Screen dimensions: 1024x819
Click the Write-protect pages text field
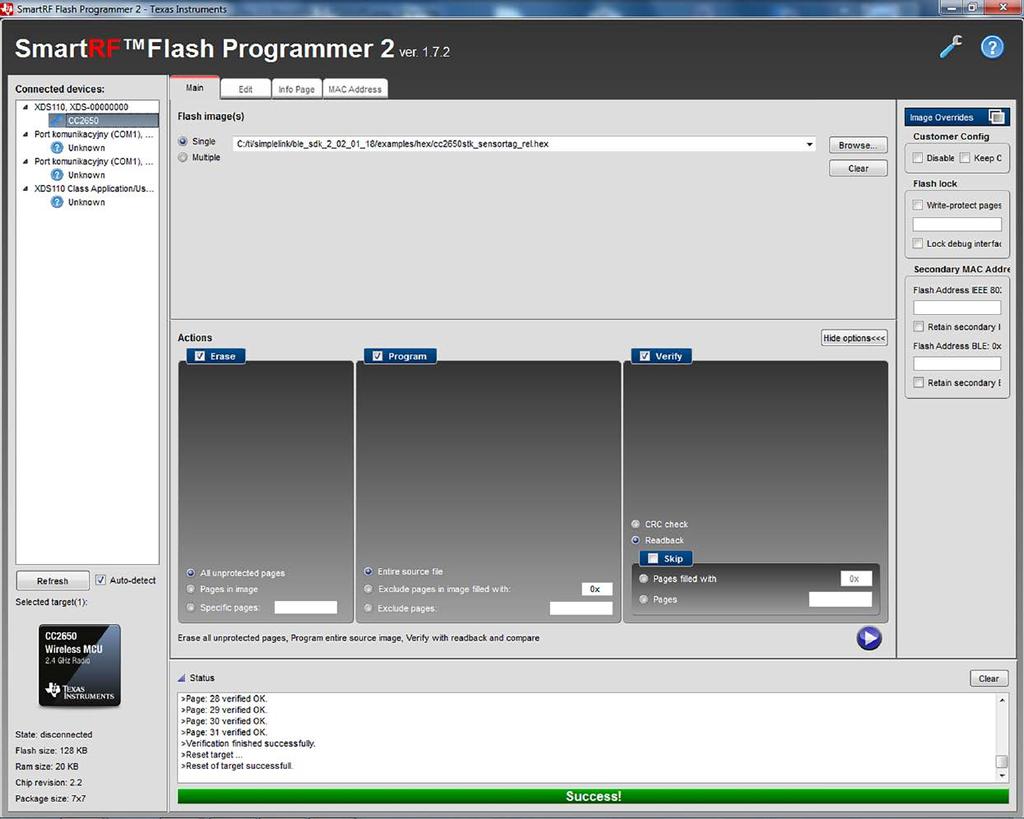[957, 224]
